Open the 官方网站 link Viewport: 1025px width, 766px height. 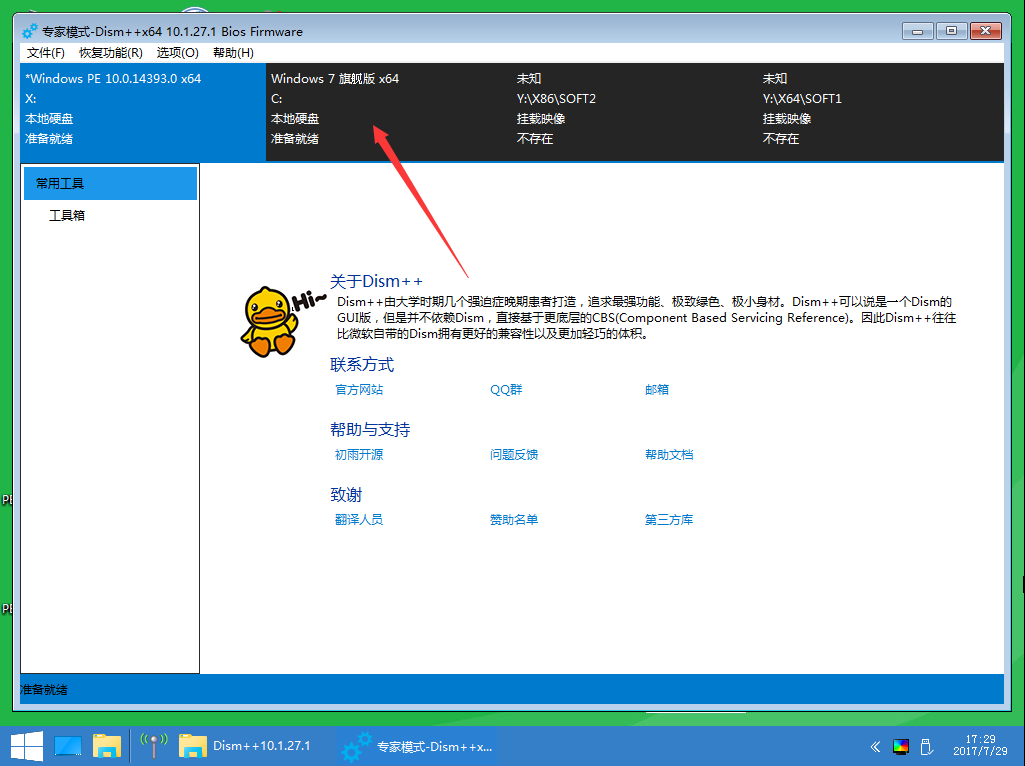359,390
